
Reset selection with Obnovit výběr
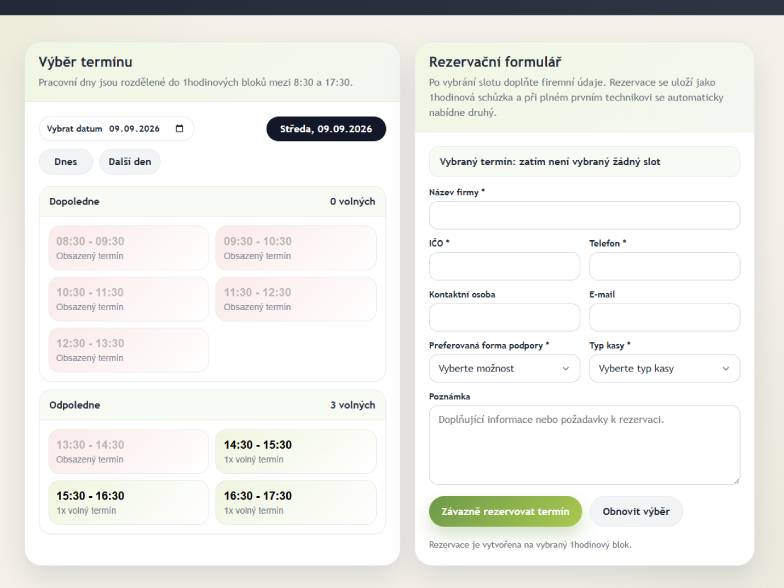tap(636, 512)
